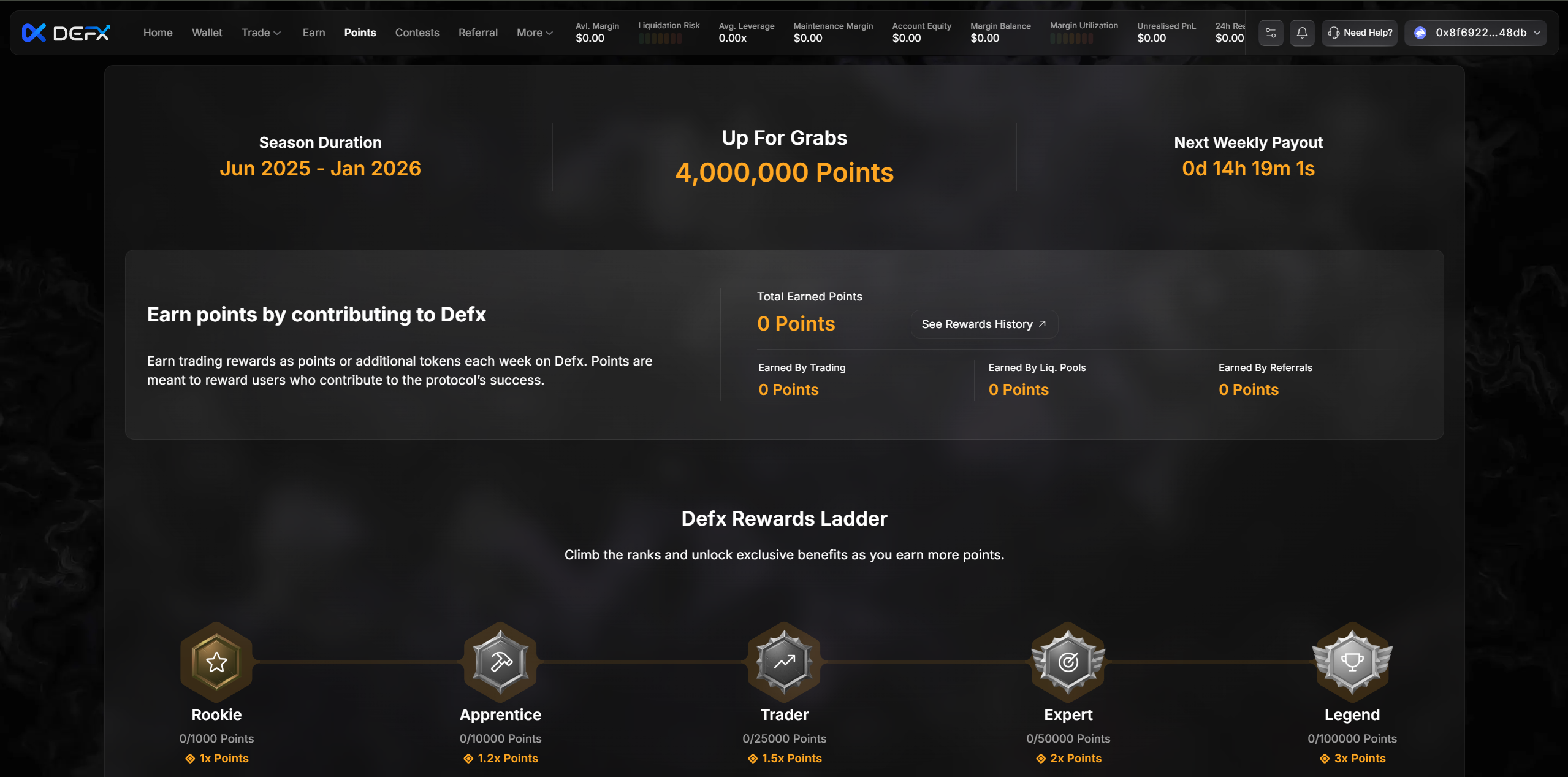Click the Total Earned Points value

796,324
